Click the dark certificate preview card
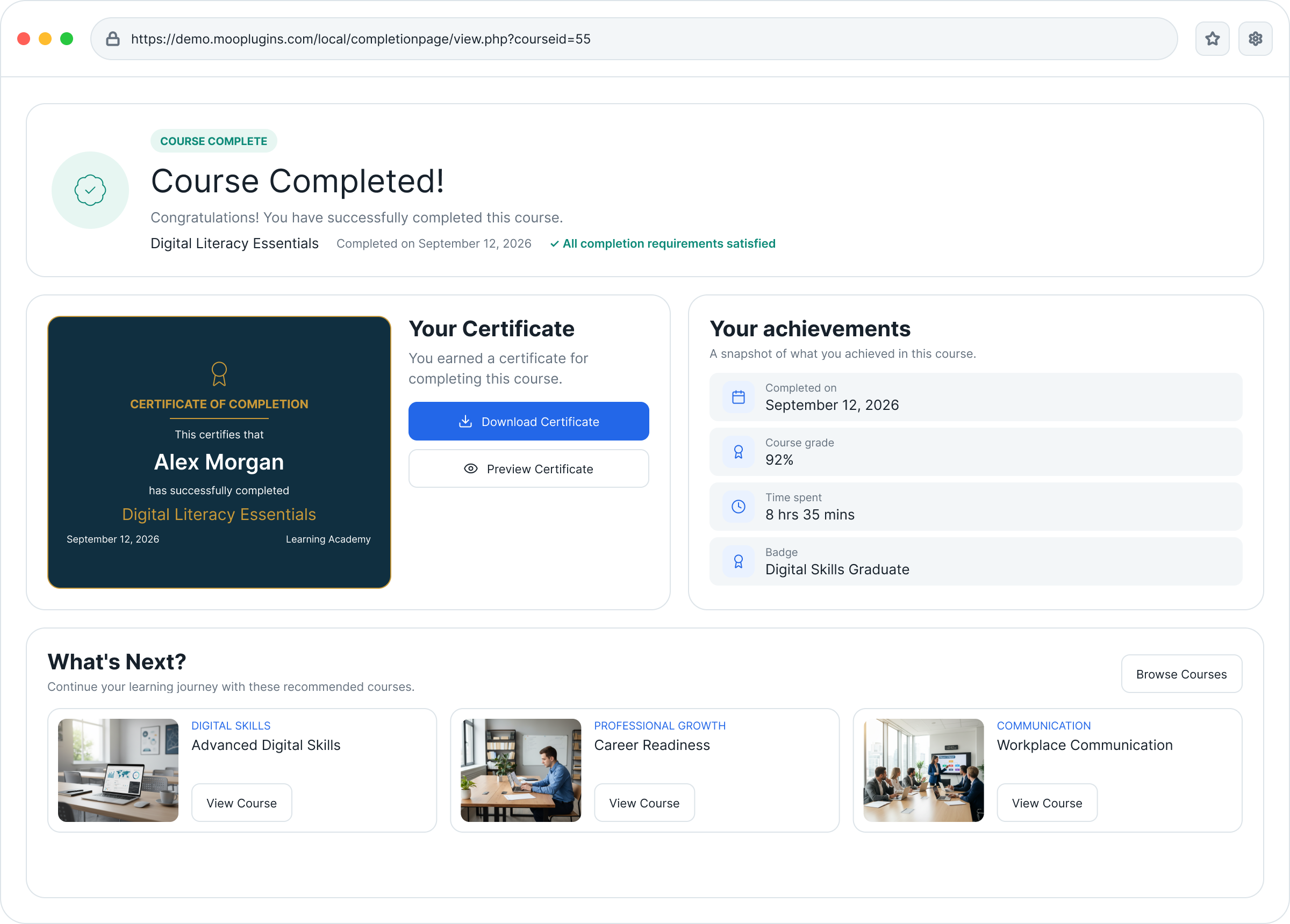The image size is (1290, 924). (x=219, y=452)
